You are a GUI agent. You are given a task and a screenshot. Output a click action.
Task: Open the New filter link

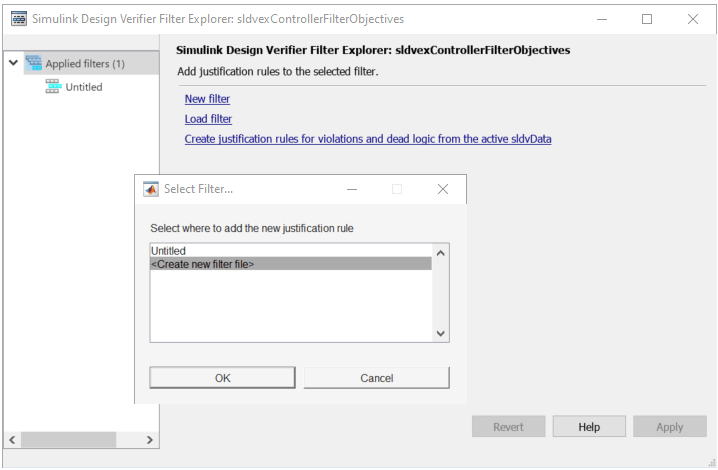[207, 99]
